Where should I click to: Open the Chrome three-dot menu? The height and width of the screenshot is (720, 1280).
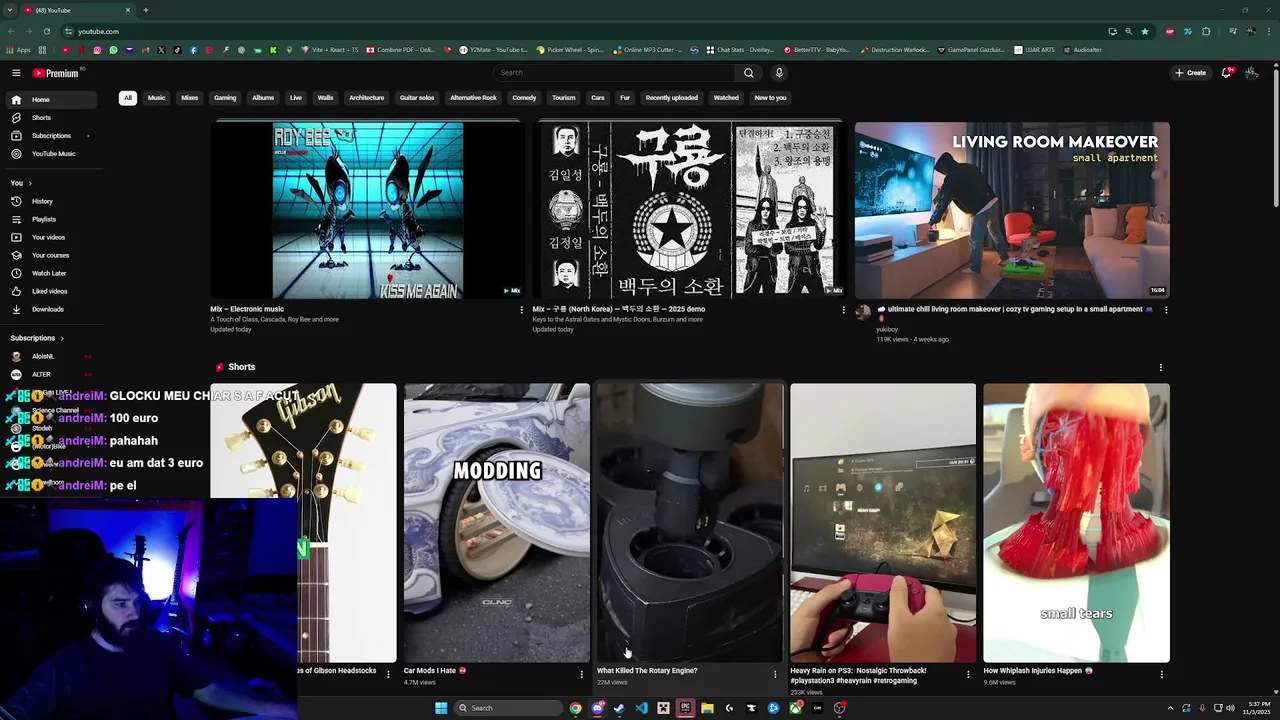click(1268, 31)
